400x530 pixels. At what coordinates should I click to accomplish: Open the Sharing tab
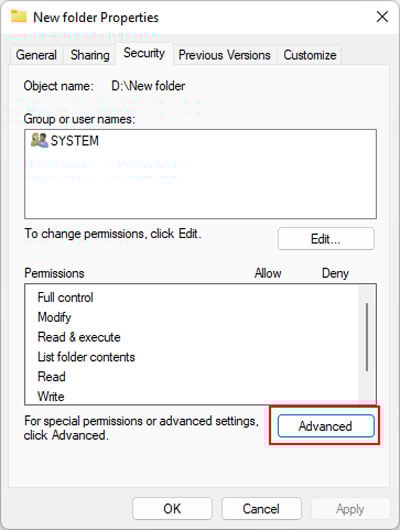[x=90, y=55]
